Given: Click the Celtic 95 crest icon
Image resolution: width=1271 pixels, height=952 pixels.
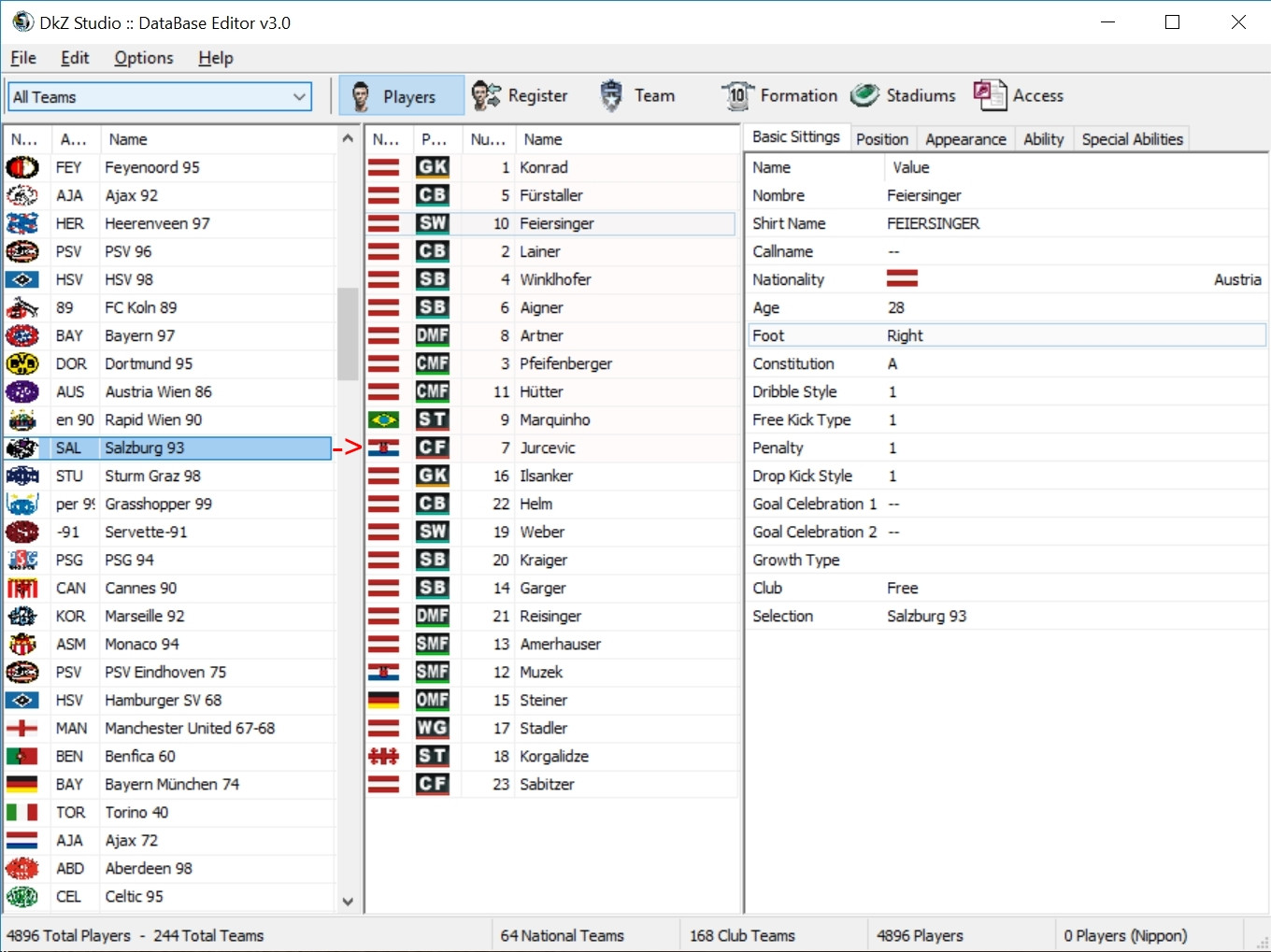Looking at the screenshot, I should pyautogui.click(x=22, y=896).
